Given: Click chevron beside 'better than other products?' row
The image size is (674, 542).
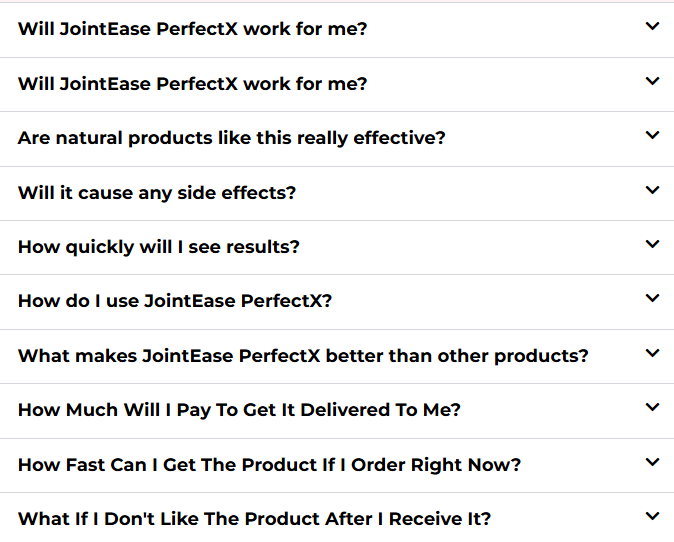Looking at the screenshot, I should (653, 353).
